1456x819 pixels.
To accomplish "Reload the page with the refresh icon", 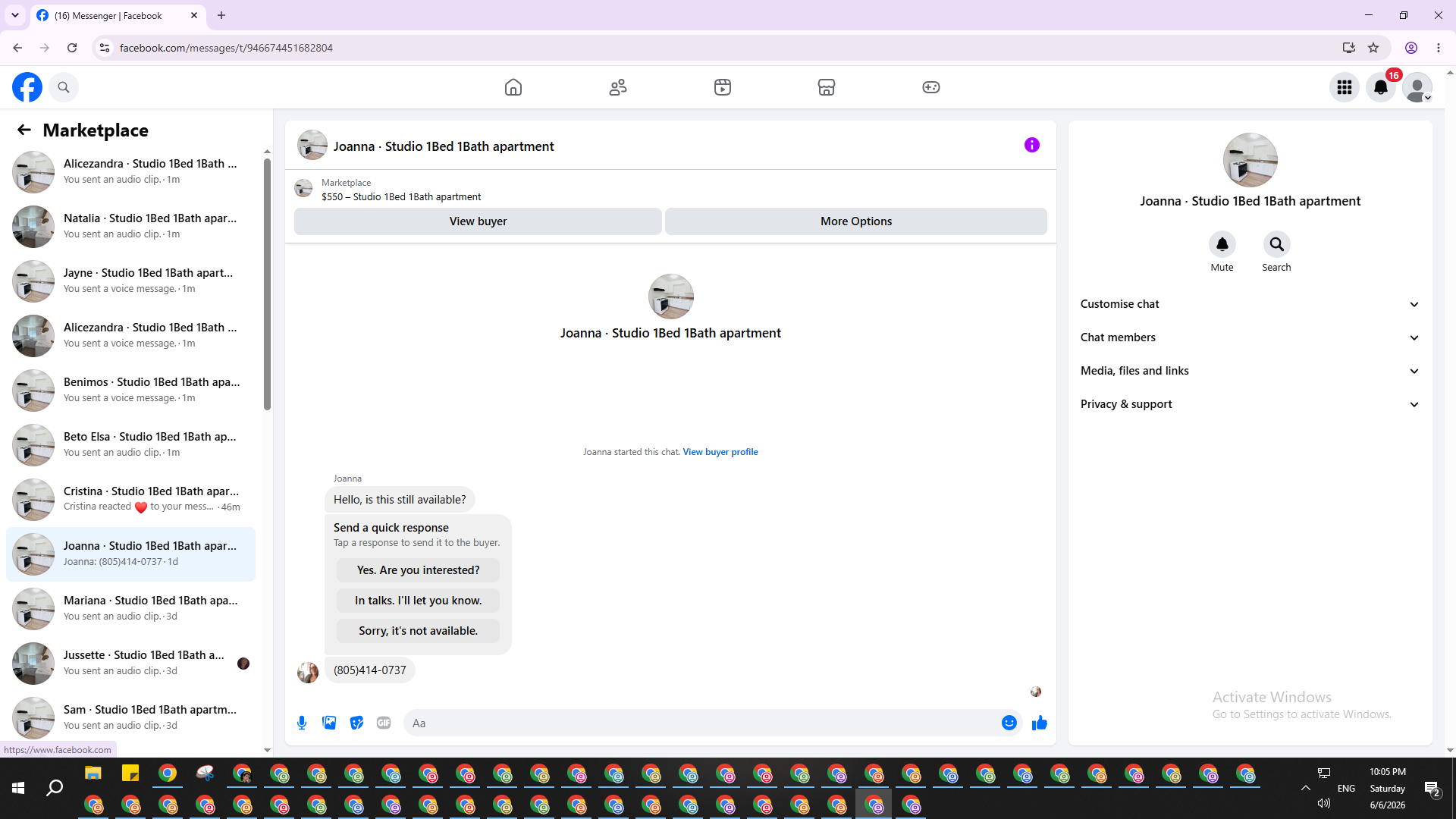I will click(x=72, y=48).
